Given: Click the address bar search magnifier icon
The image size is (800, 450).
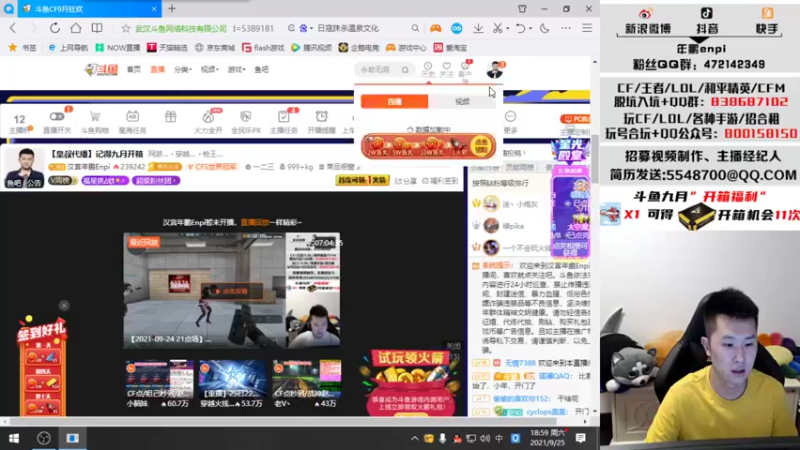Looking at the screenshot, I should 415,28.
